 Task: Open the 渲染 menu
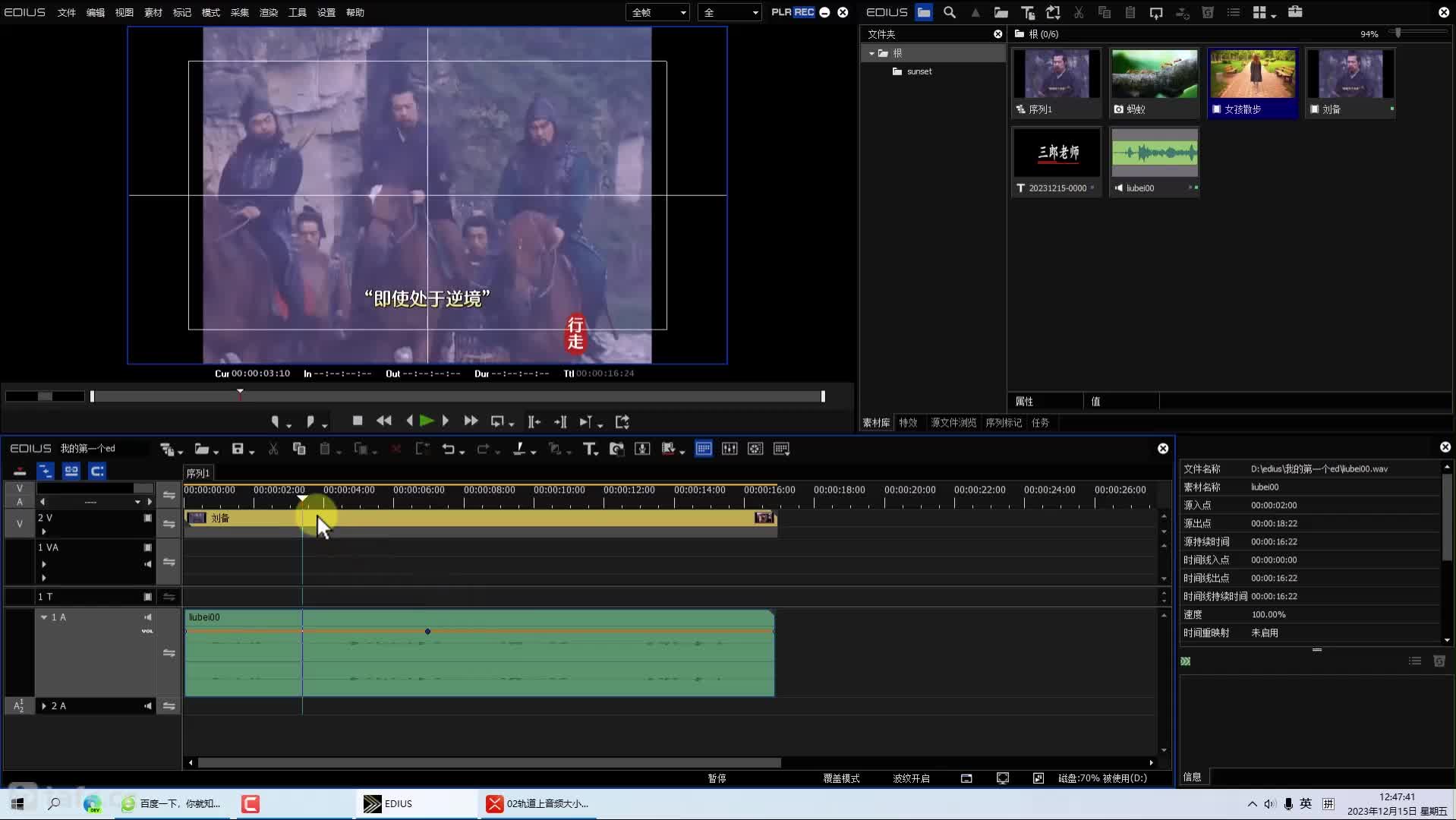tap(269, 12)
